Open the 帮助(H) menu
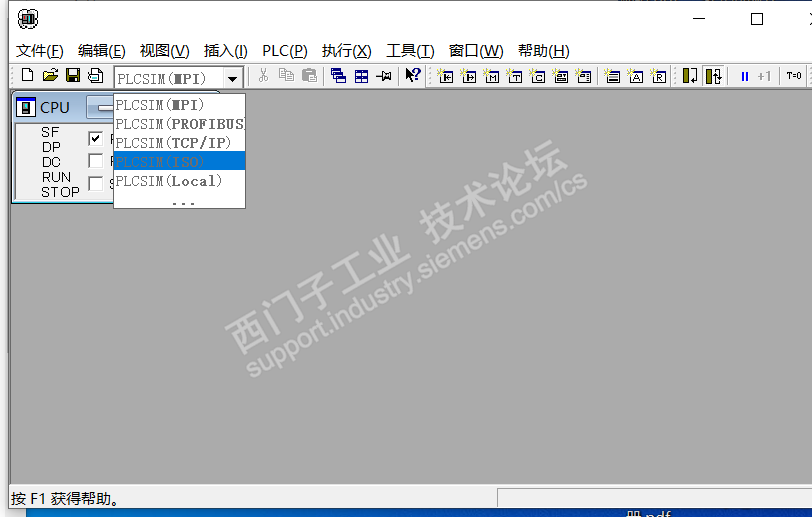 [x=544, y=51]
